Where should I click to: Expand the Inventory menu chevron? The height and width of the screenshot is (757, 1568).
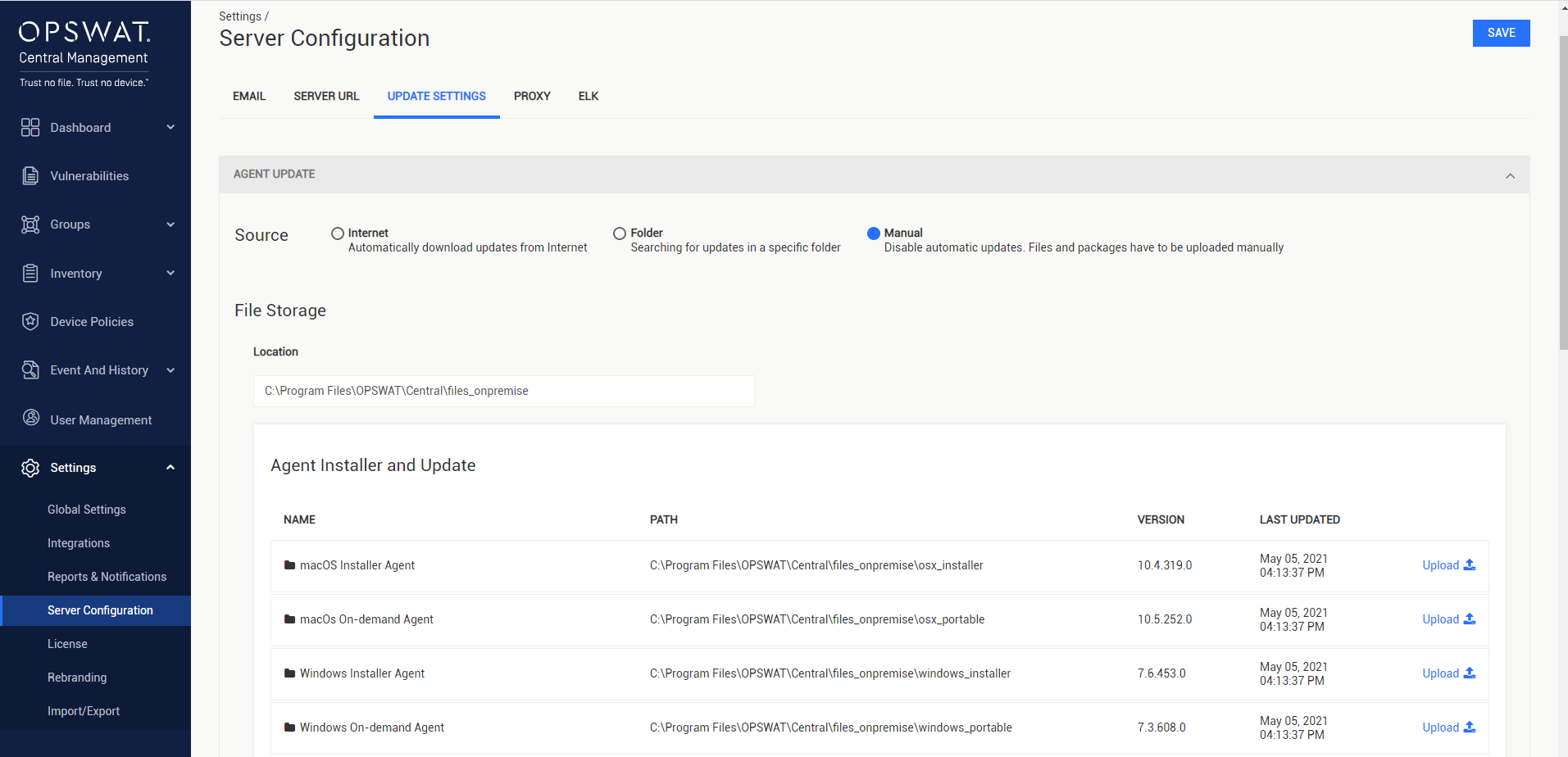click(170, 273)
